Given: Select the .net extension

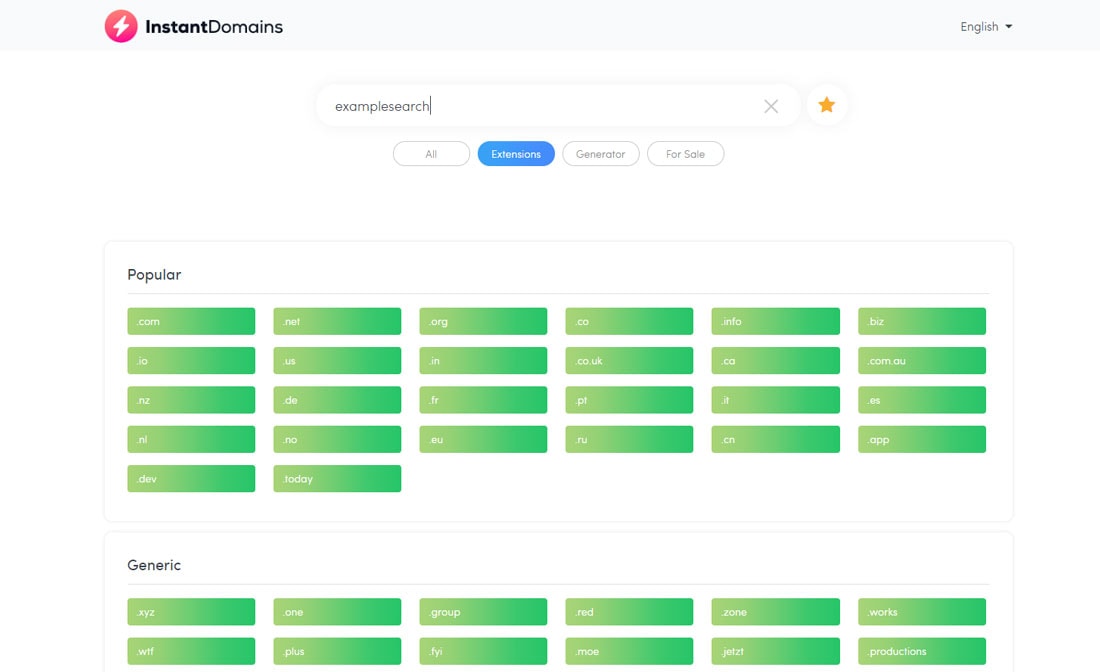Looking at the screenshot, I should 337,321.
